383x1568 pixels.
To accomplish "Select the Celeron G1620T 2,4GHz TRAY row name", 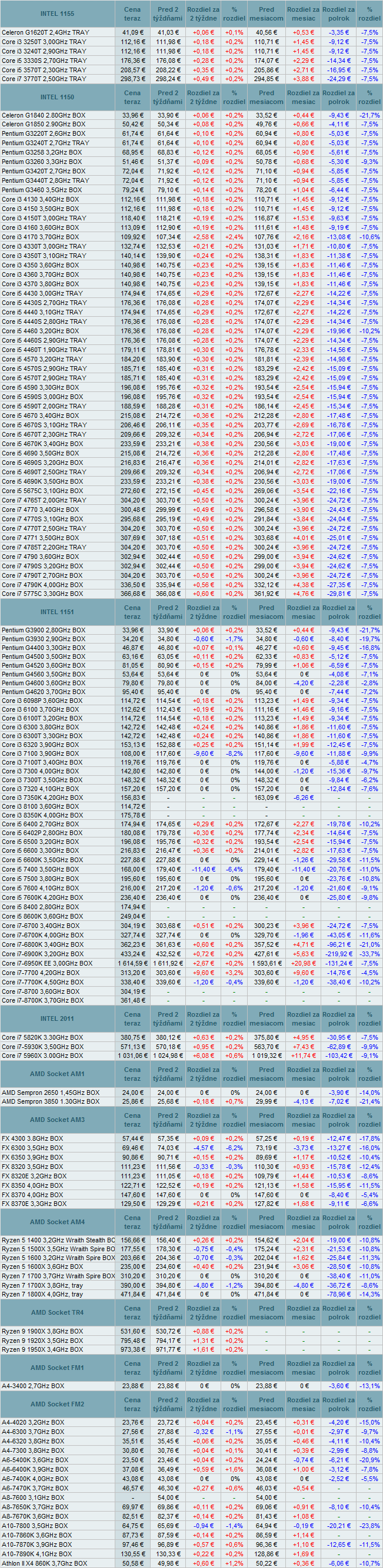I will coord(45,32).
